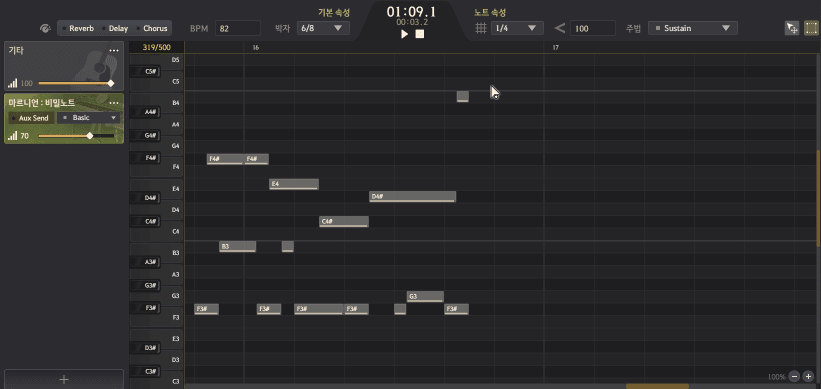The width and height of the screenshot is (821, 389).
Task: Click the A3# piano key
Action: pos(145,261)
